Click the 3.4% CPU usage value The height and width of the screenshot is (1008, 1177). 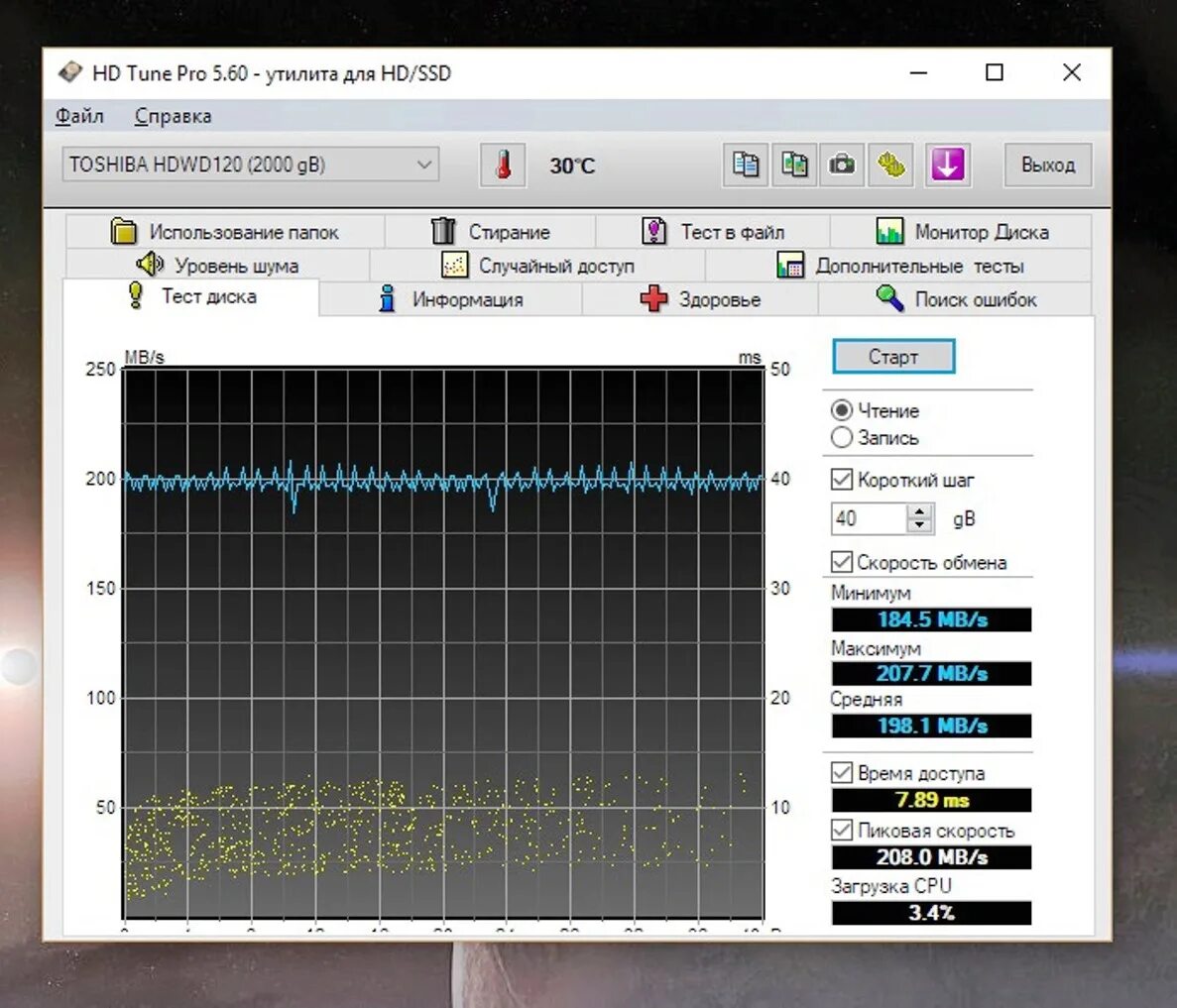tap(931, 913)
